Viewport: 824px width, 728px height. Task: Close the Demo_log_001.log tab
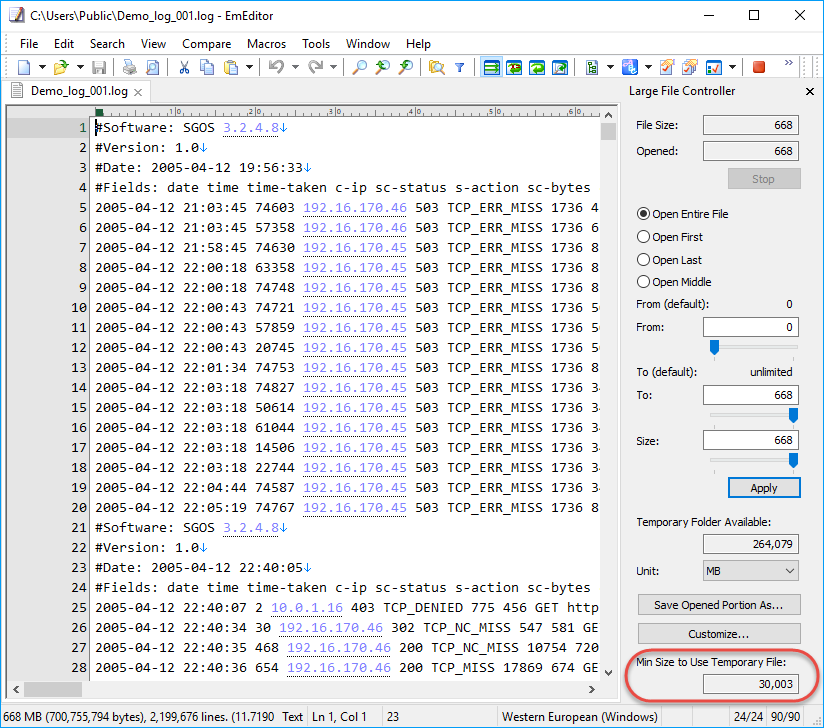click(138, 92)
